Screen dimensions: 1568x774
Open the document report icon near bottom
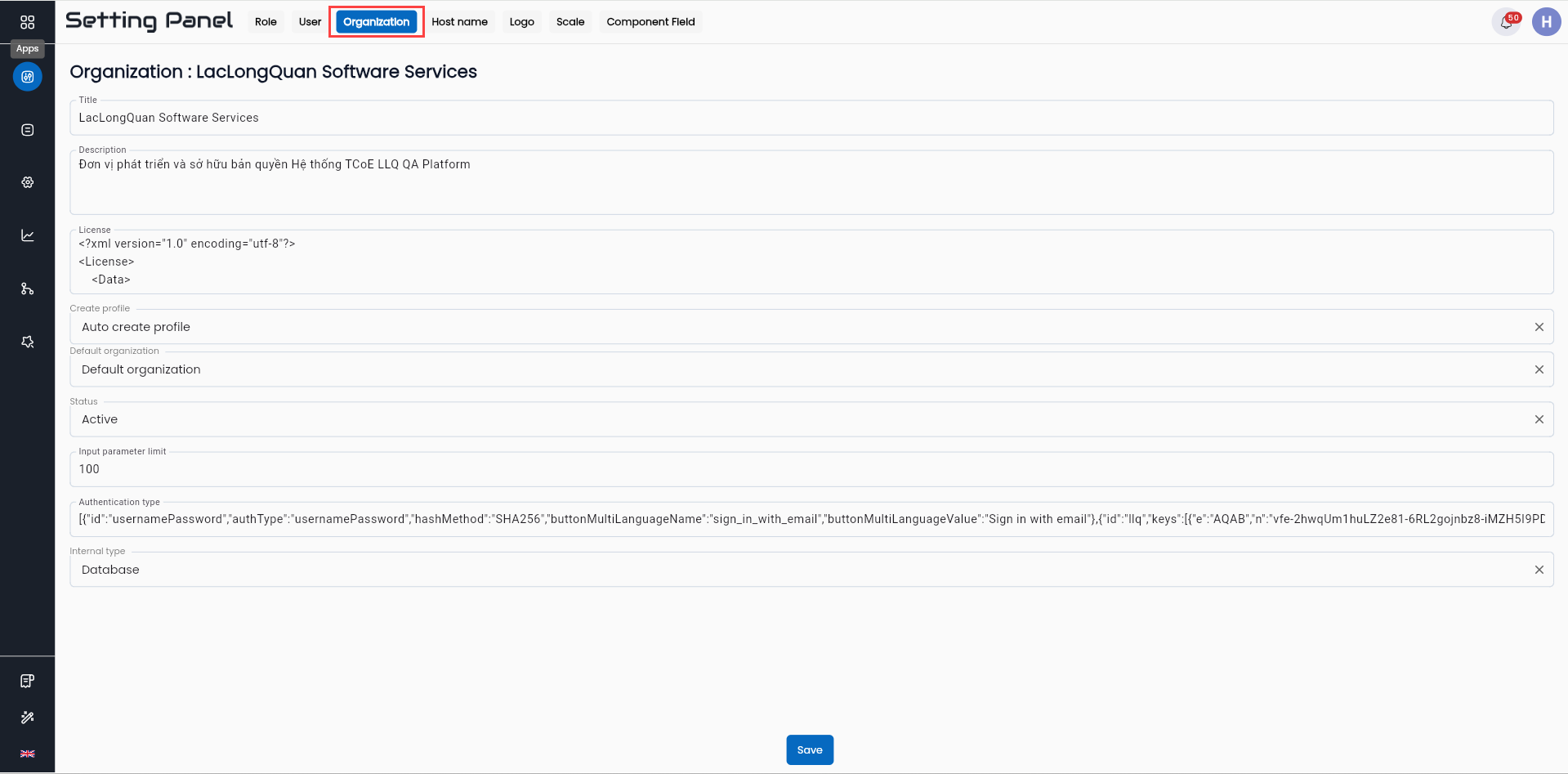(x=27, y=681)
